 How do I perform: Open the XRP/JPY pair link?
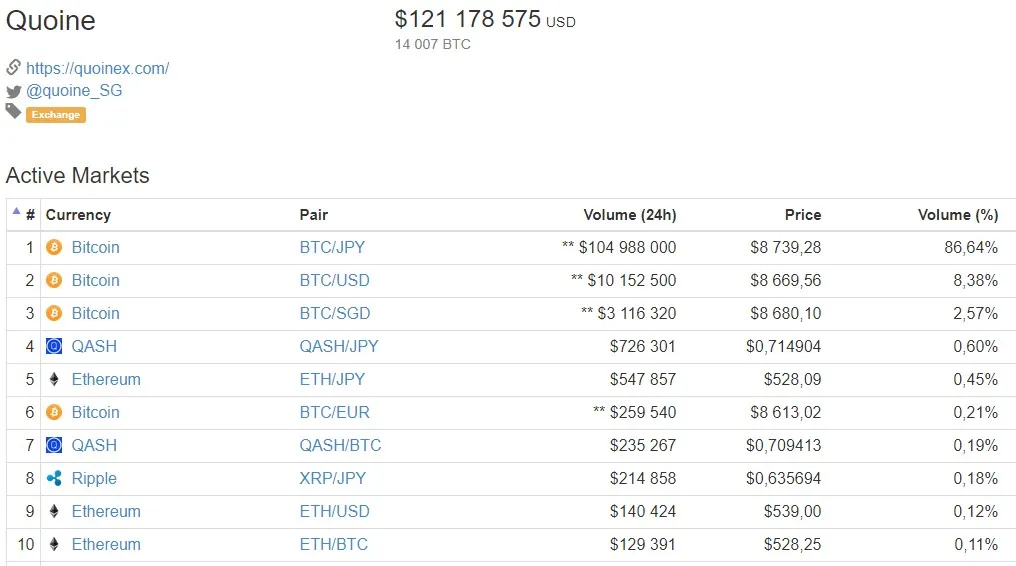click(x=332, y=479)
